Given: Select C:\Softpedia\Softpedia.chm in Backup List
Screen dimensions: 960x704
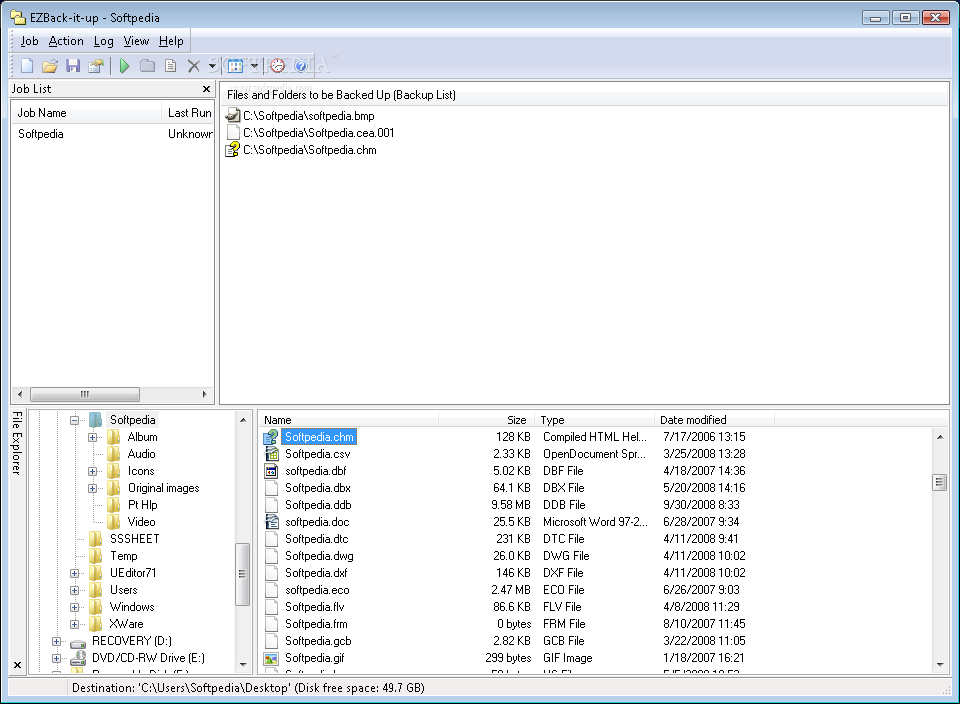Looking at the screenshot, I should pos(310,150).
